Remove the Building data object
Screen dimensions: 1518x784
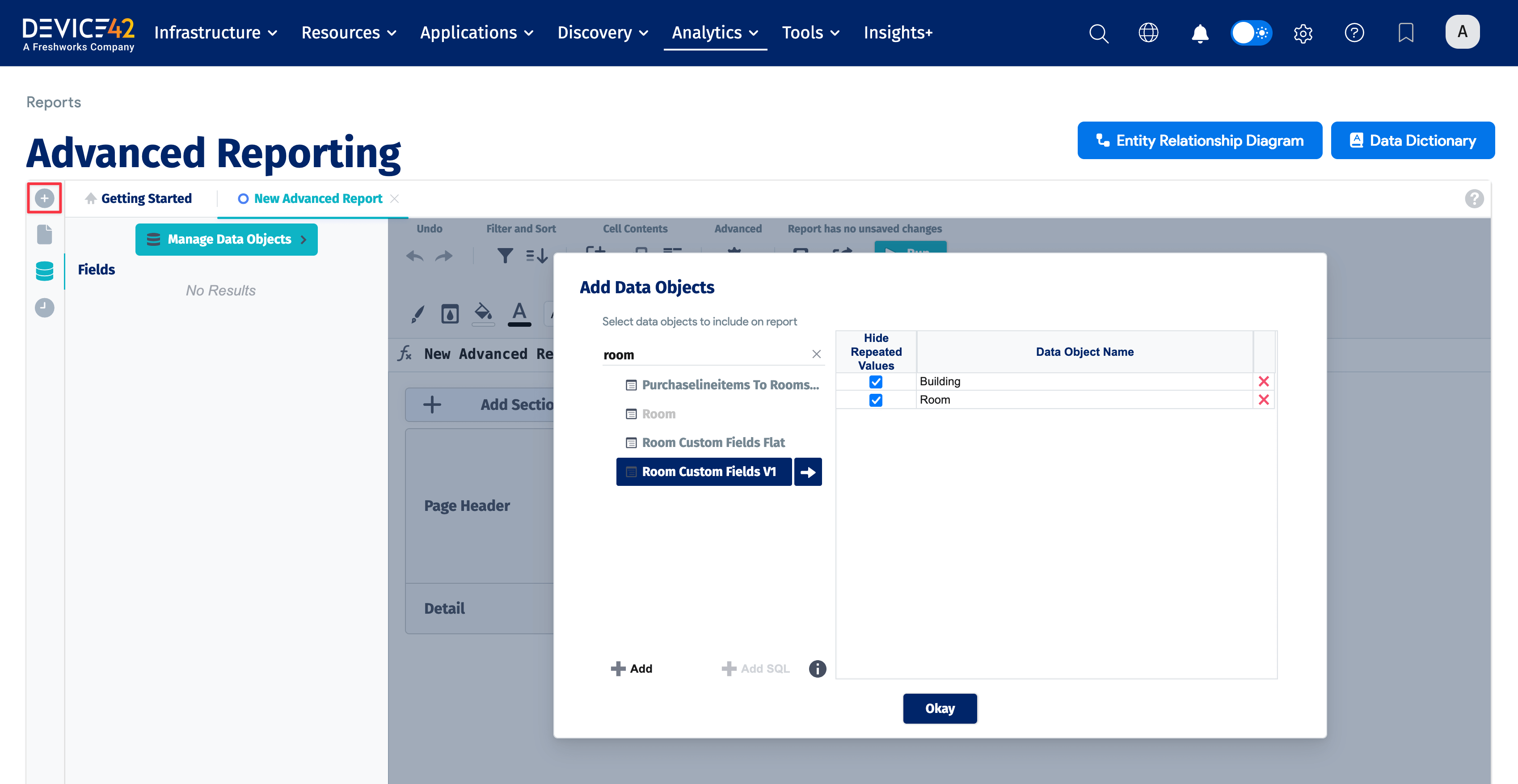pyautogui.click(x=1263, y=381)
